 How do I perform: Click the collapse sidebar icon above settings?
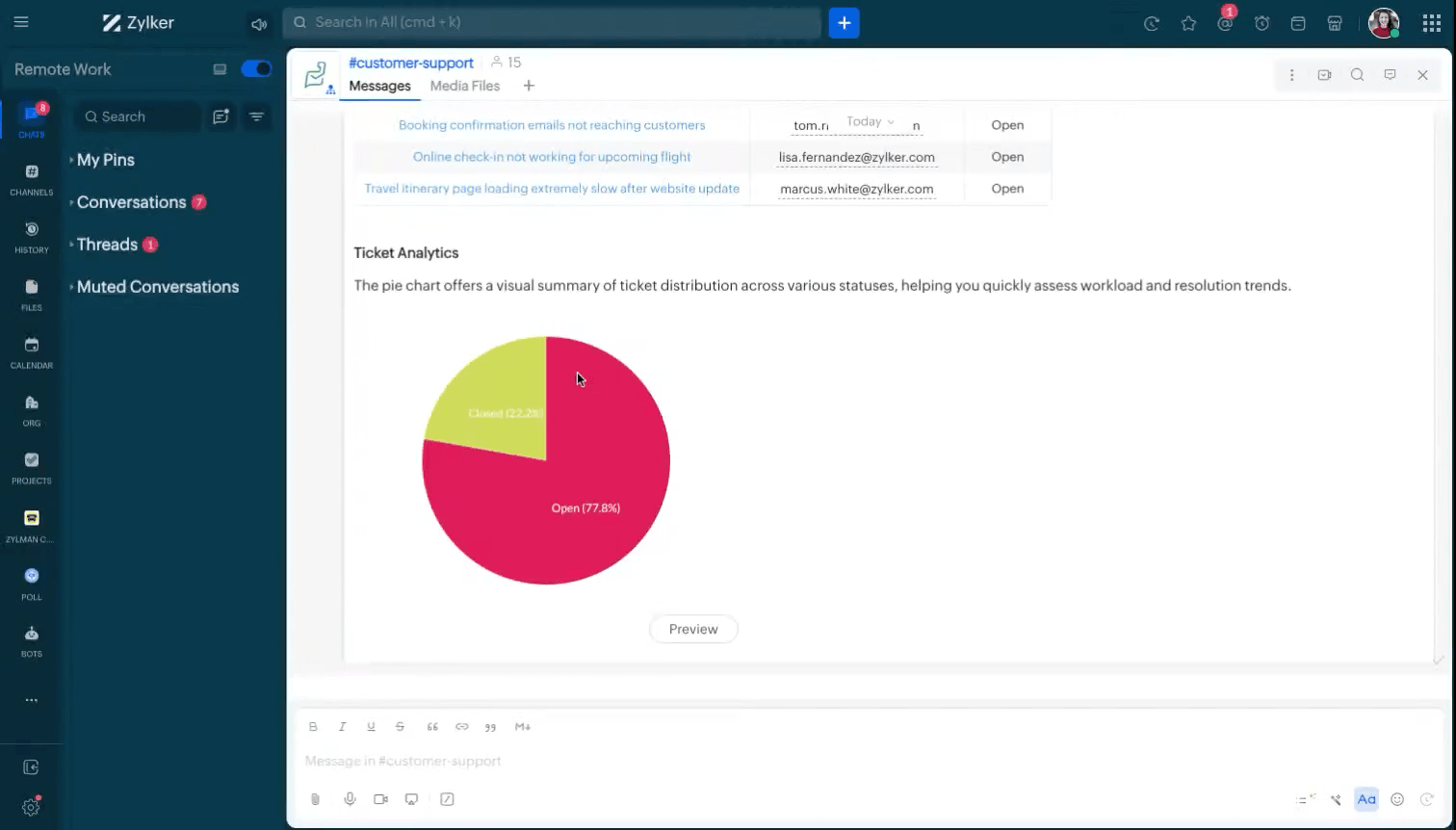point(31,767)
